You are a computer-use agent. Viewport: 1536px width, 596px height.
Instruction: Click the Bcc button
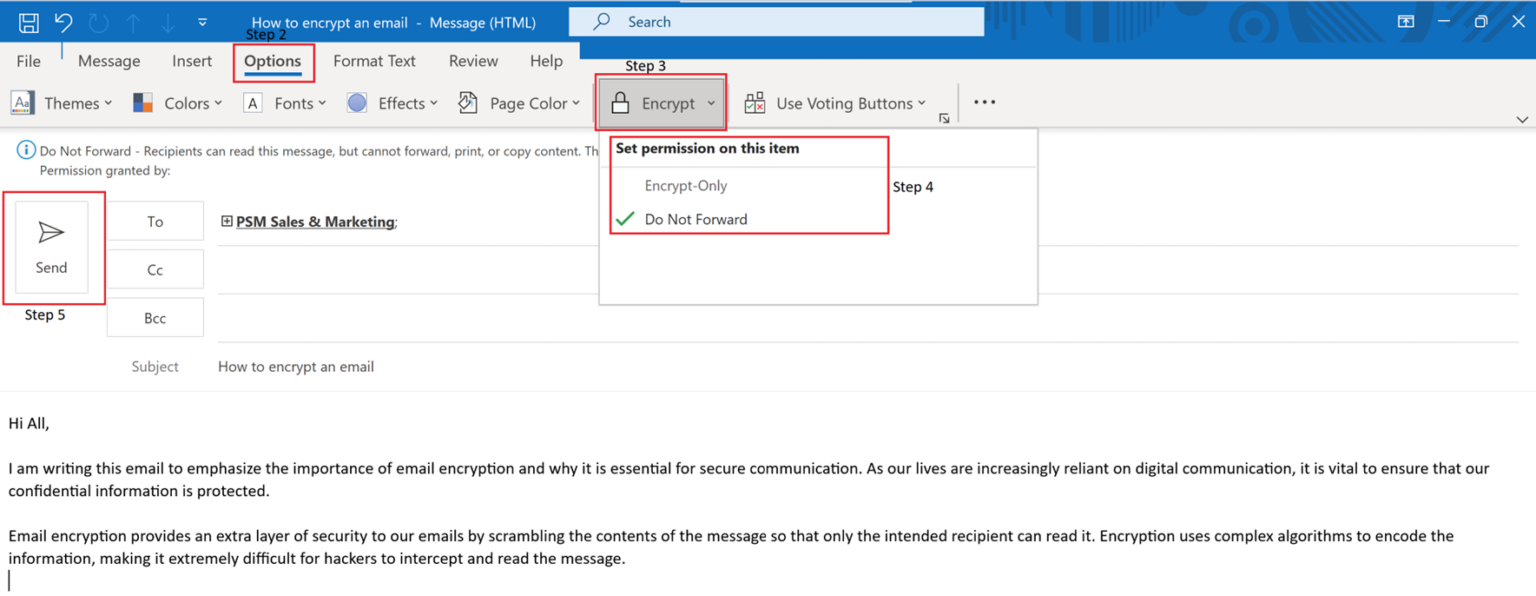pos(155,317)
